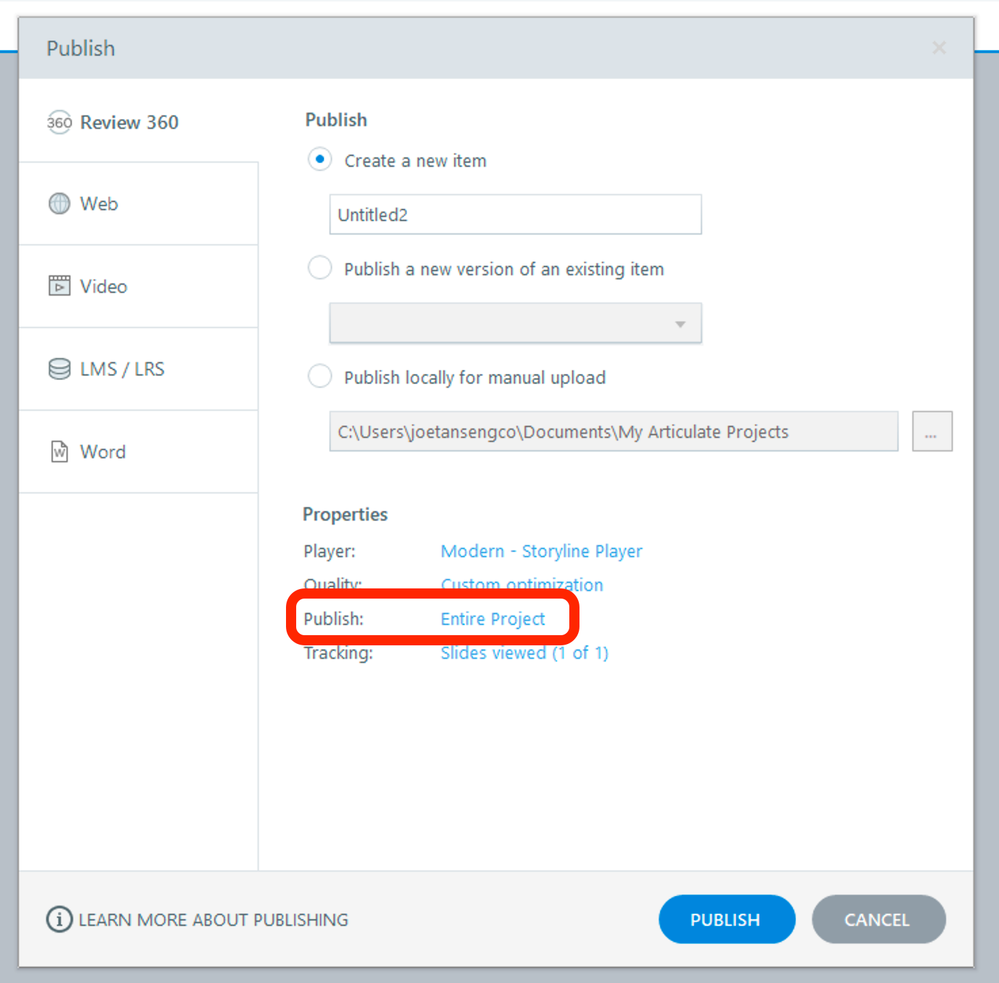Open the Modern - Storyline Player settings

pos(541,551)
